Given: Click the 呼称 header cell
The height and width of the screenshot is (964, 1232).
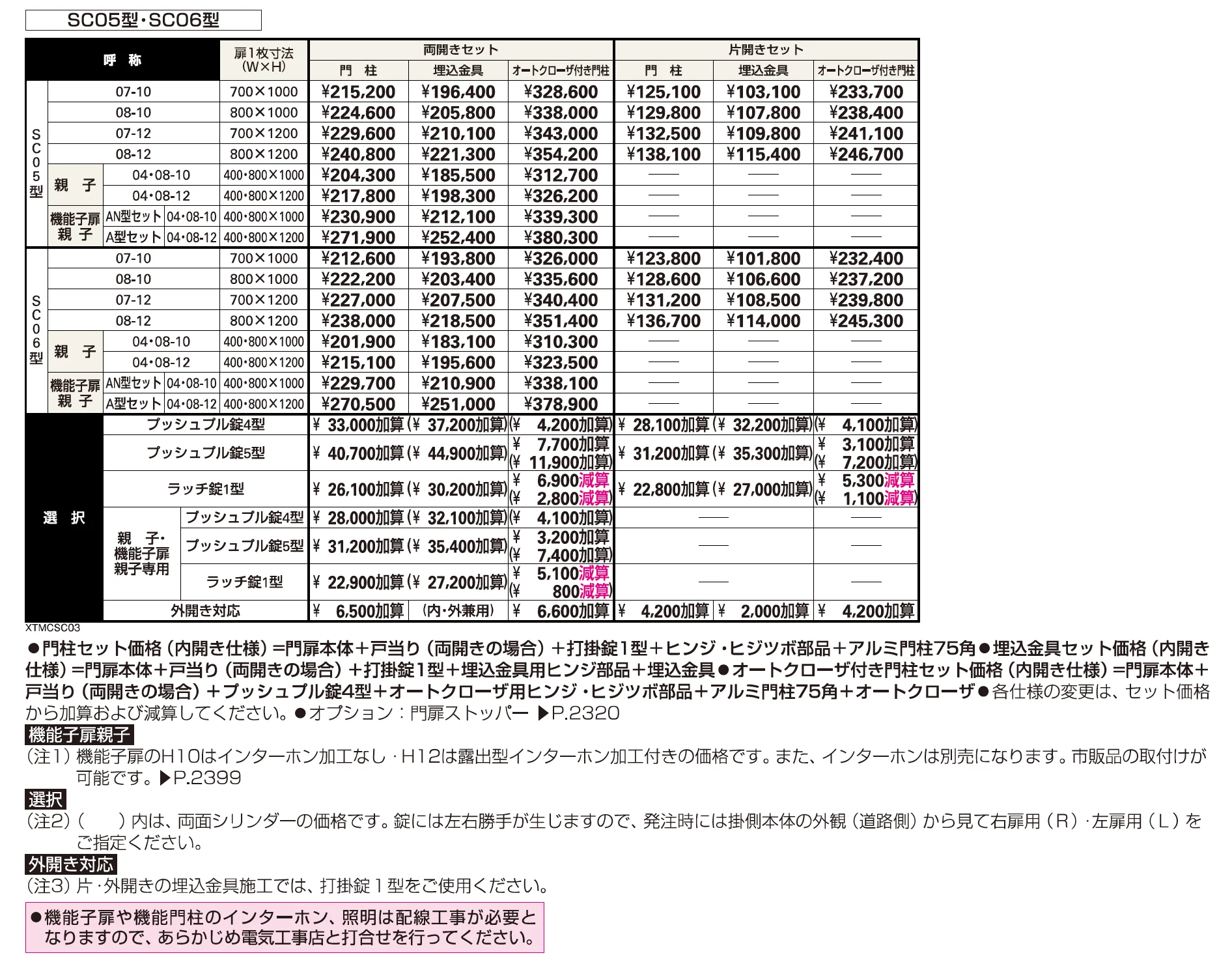Looking at the screenshot, I should coord(122,60).
